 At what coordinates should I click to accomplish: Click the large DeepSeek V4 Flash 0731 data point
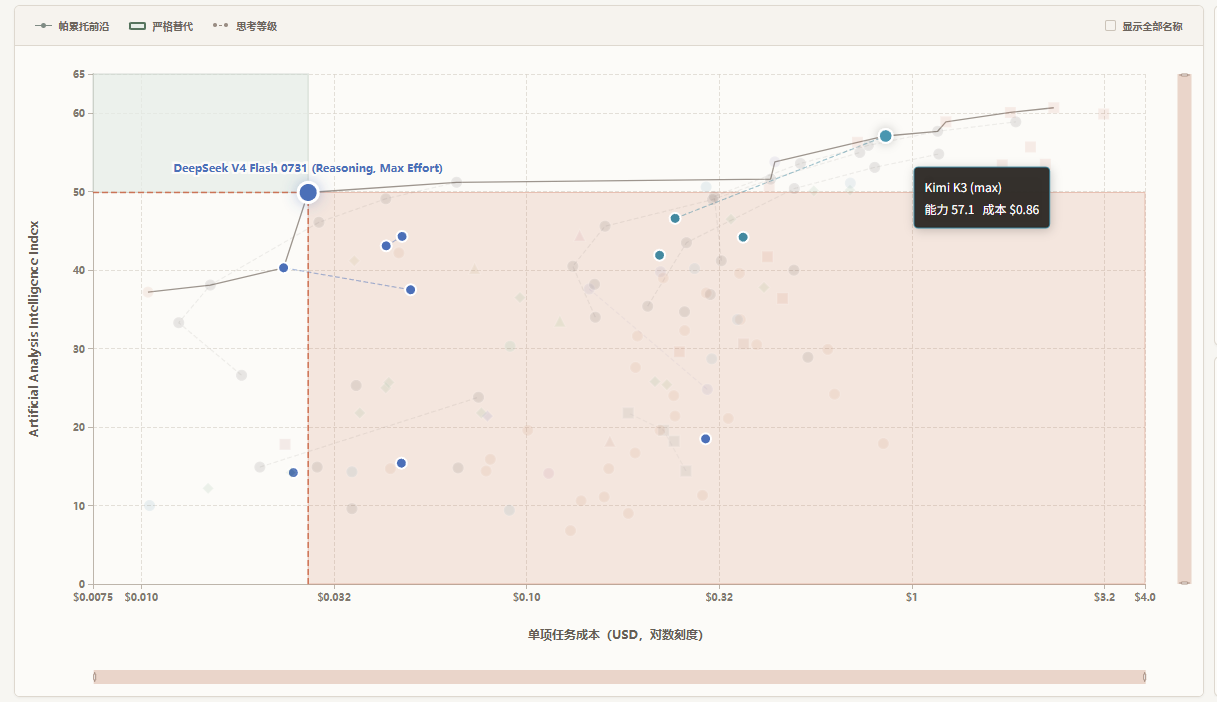pos(308,192)
